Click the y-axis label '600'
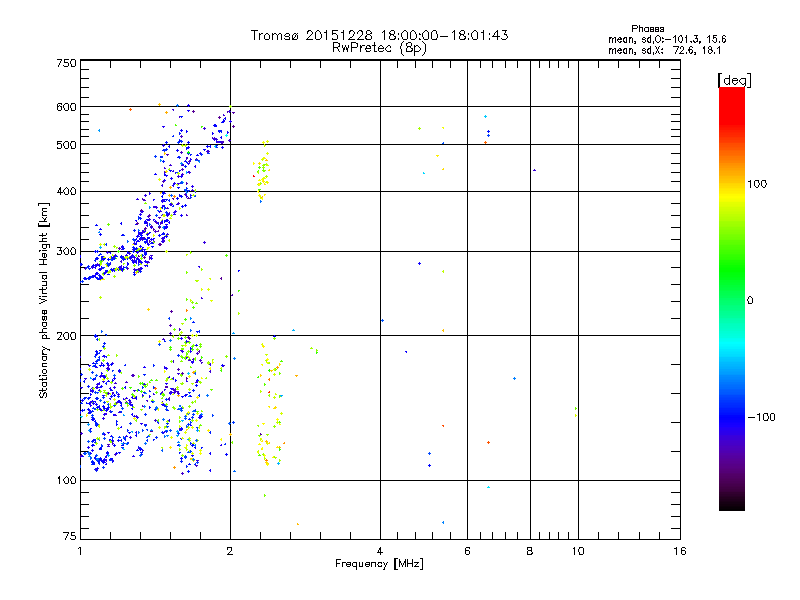Image resolution: width=800 pixels, height=600 pixels. [x=66, y=107]
